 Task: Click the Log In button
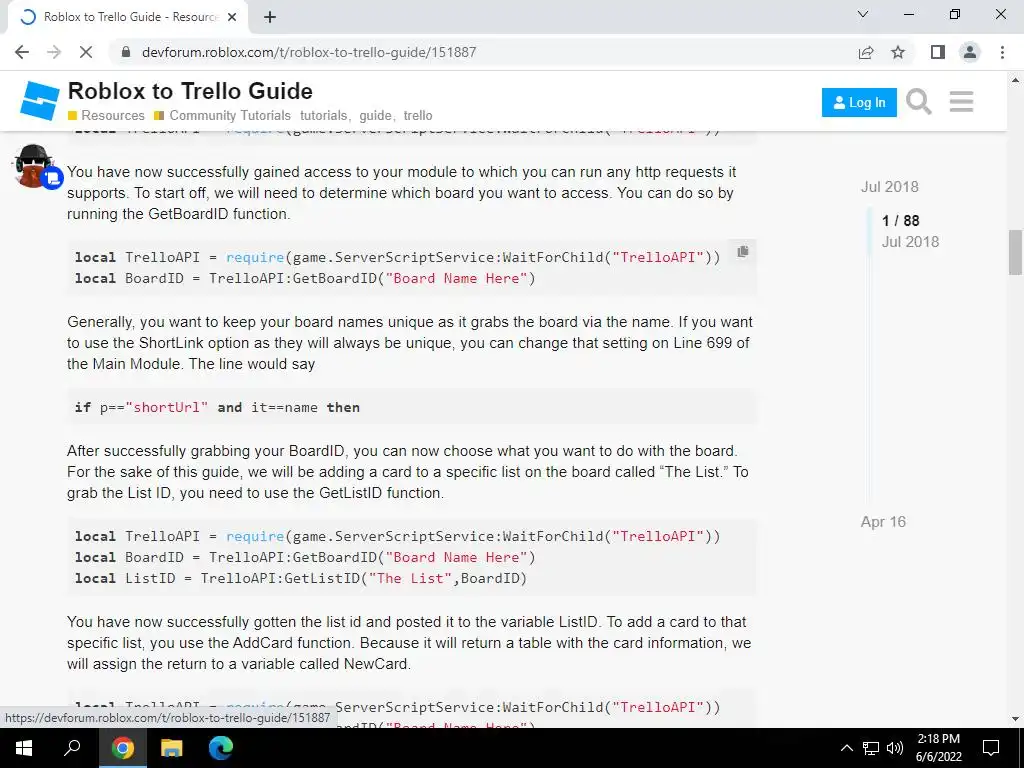tap(859, 103)
